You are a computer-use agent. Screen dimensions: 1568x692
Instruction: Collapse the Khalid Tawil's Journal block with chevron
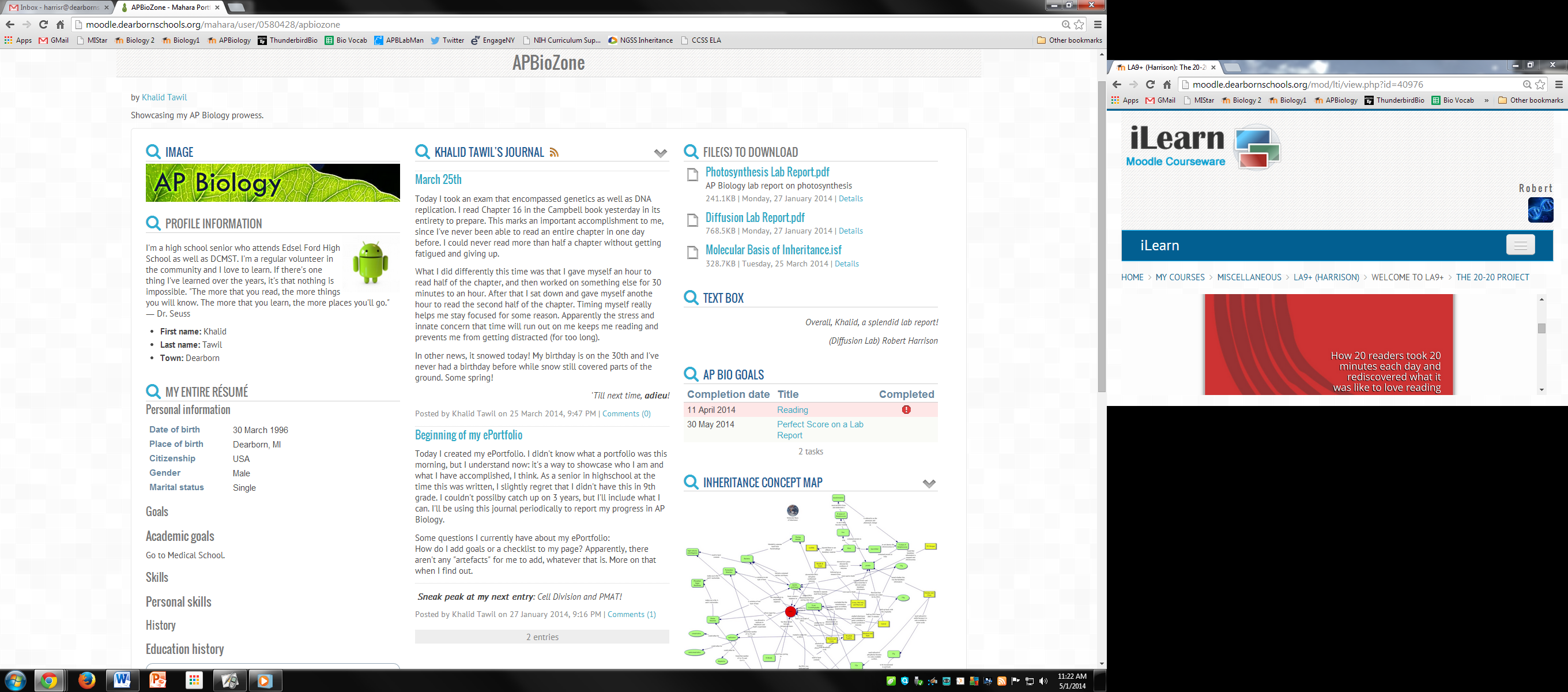coord(661,153)
